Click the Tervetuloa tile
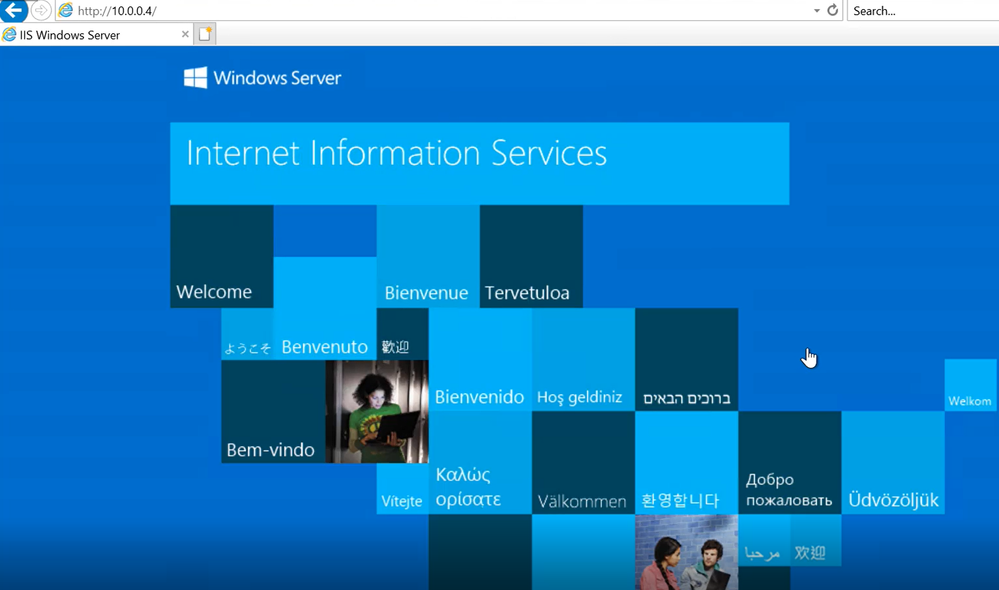 pyautogui.click(x=531, y=257)
